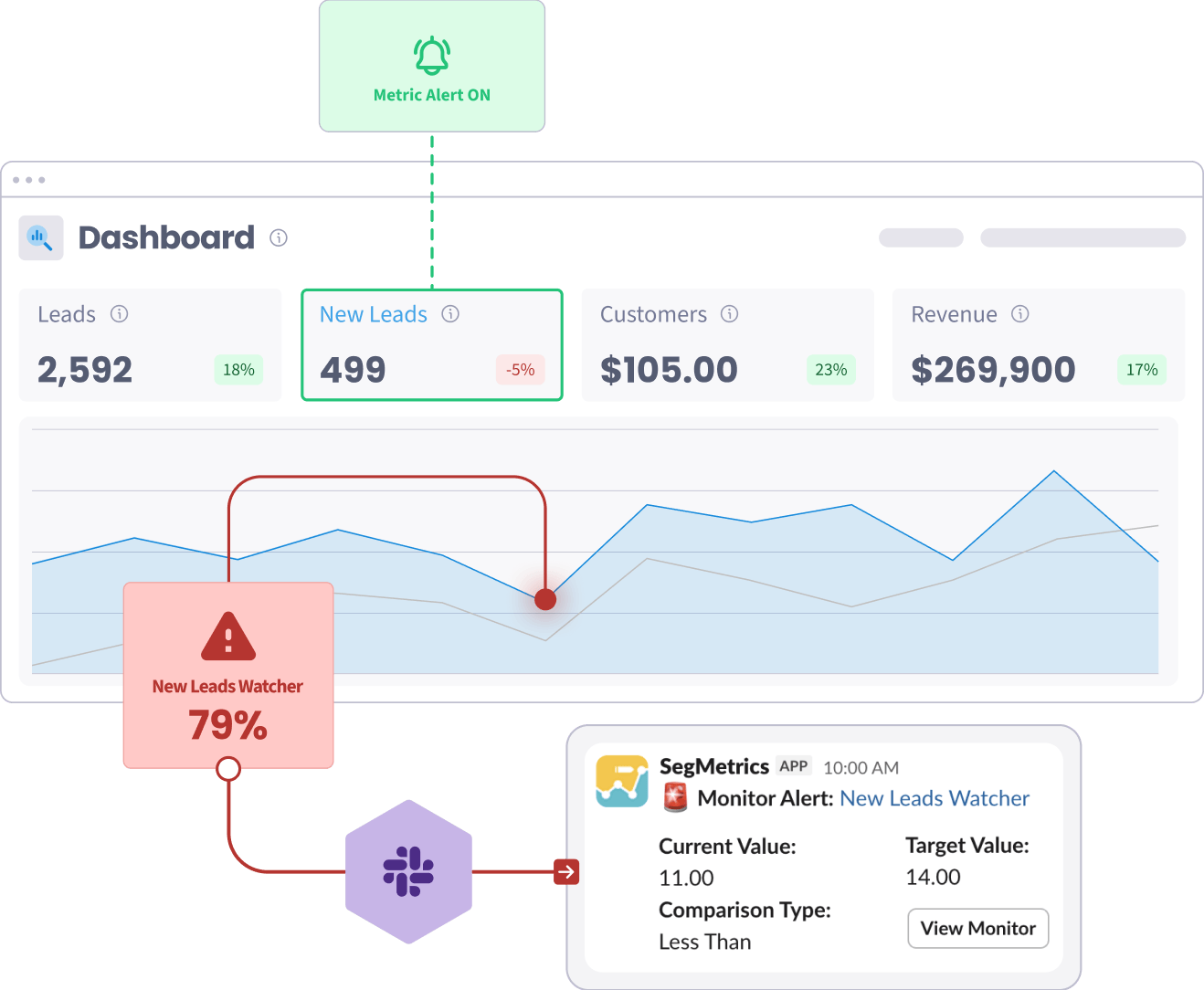Click the shorter gray placeholder pill in header
This screenshot has width=1204, height=990.
[x=921, y=237]
